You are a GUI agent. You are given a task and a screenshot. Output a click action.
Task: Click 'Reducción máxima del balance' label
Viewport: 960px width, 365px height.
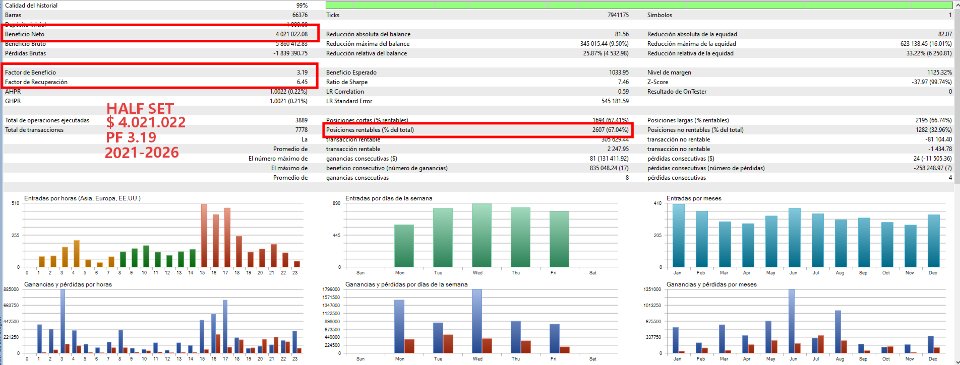click(x=367, y=44)
